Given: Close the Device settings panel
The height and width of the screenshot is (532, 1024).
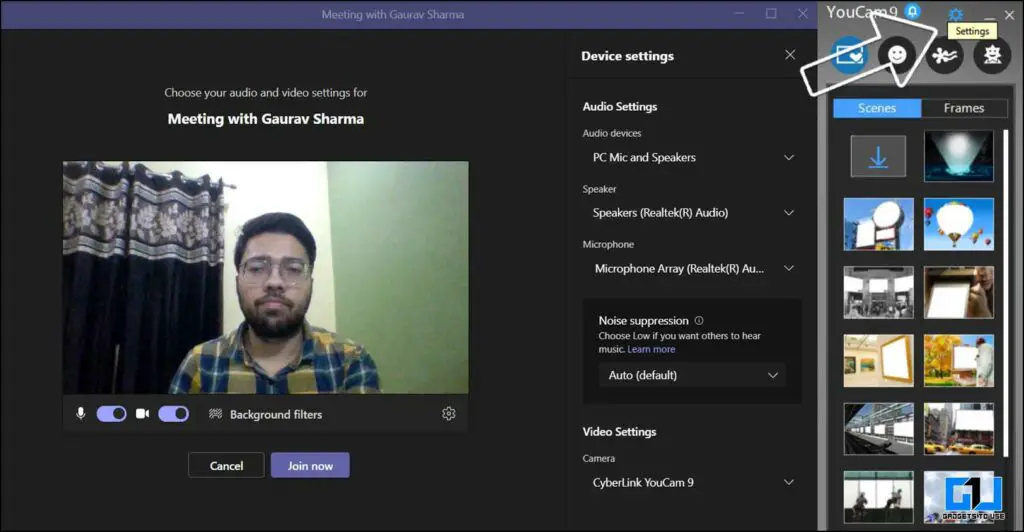Looking at the screenshot, I should 790,55.
